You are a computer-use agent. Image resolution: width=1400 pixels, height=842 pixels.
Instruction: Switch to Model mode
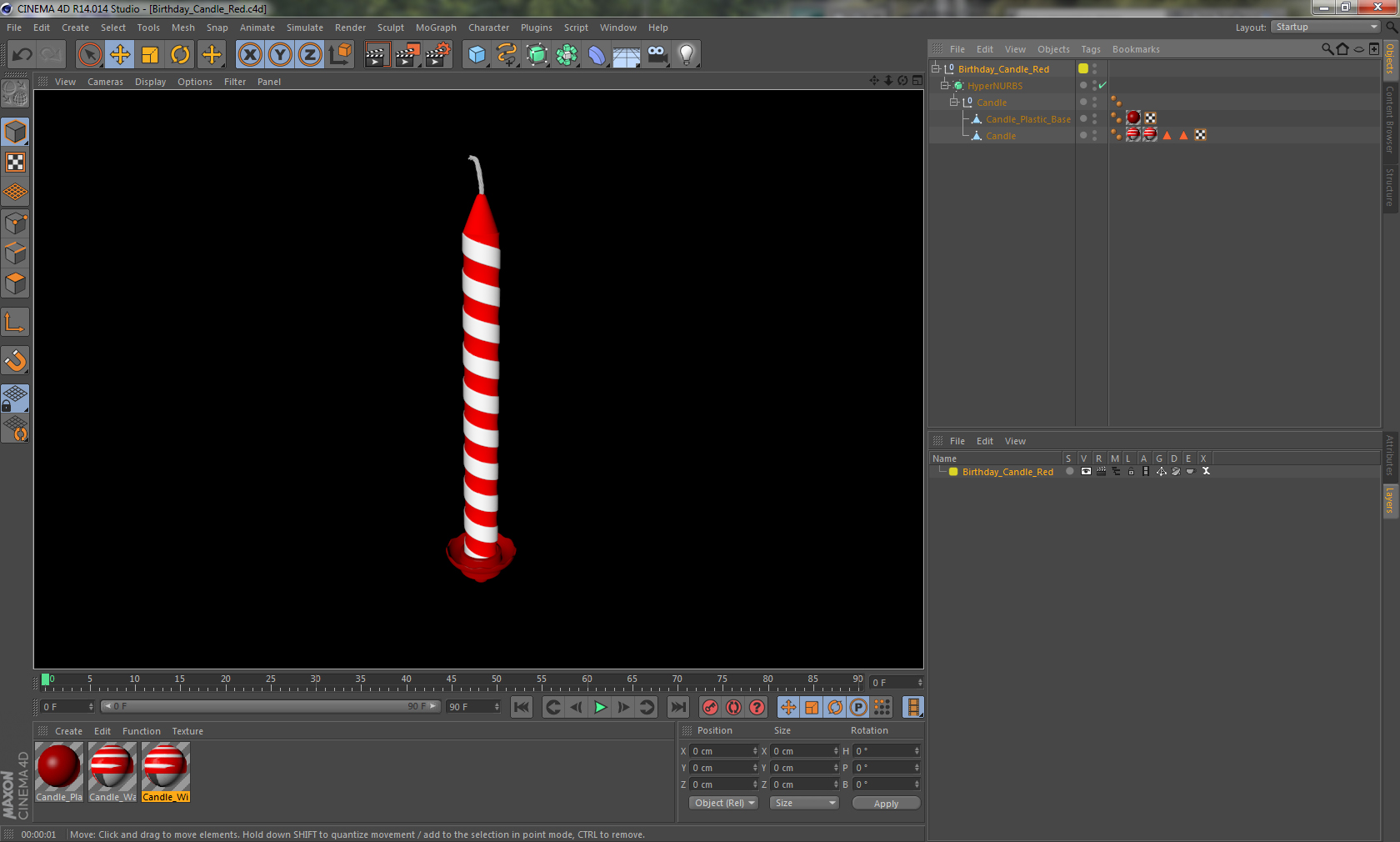(15, 133)
